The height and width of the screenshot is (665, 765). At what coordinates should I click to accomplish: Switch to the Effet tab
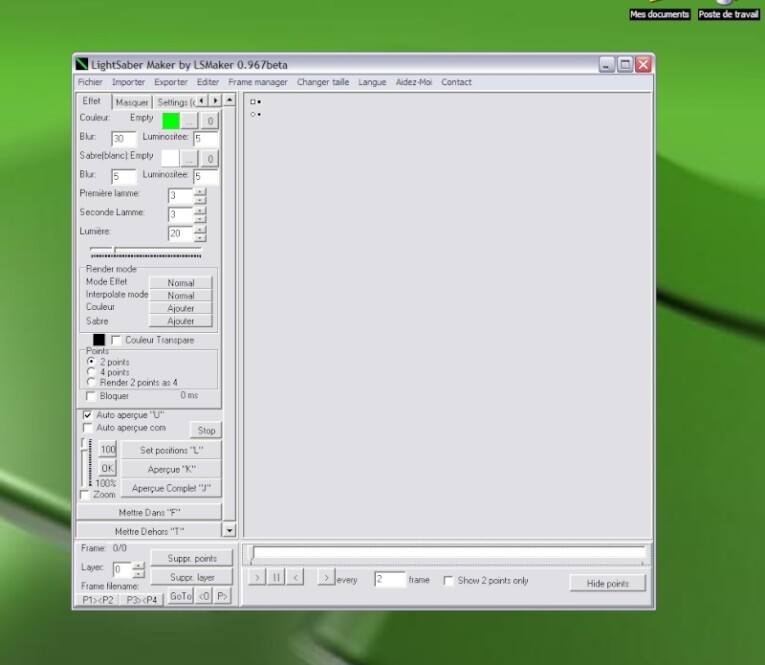(x=92, y=101)
